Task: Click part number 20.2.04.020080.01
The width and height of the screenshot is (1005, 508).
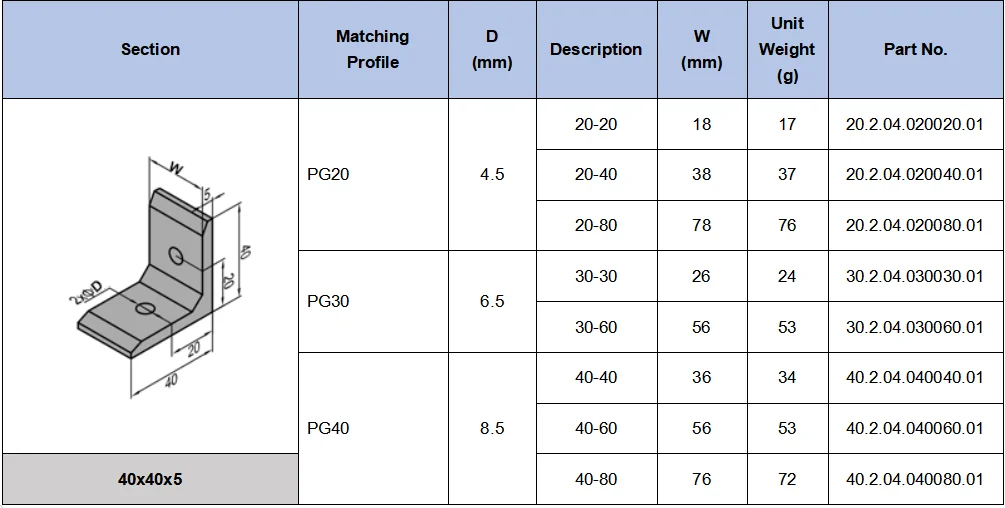Action: pyautogui.click(x=915, y=225)
